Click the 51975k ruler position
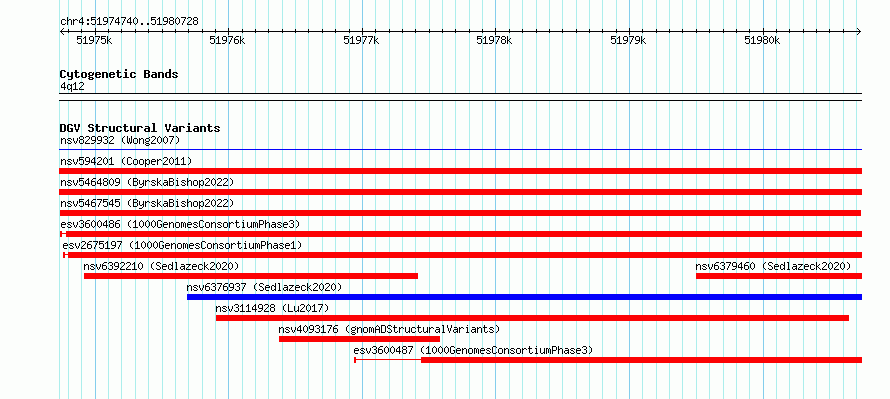Image resolution: width=890 pixels, height=399 pixels. (95, 40)
